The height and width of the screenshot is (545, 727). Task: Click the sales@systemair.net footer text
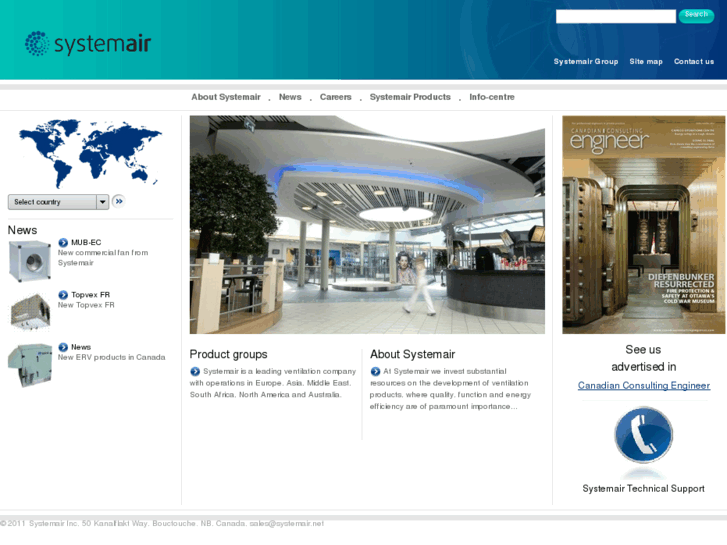[x=287, y=524]
